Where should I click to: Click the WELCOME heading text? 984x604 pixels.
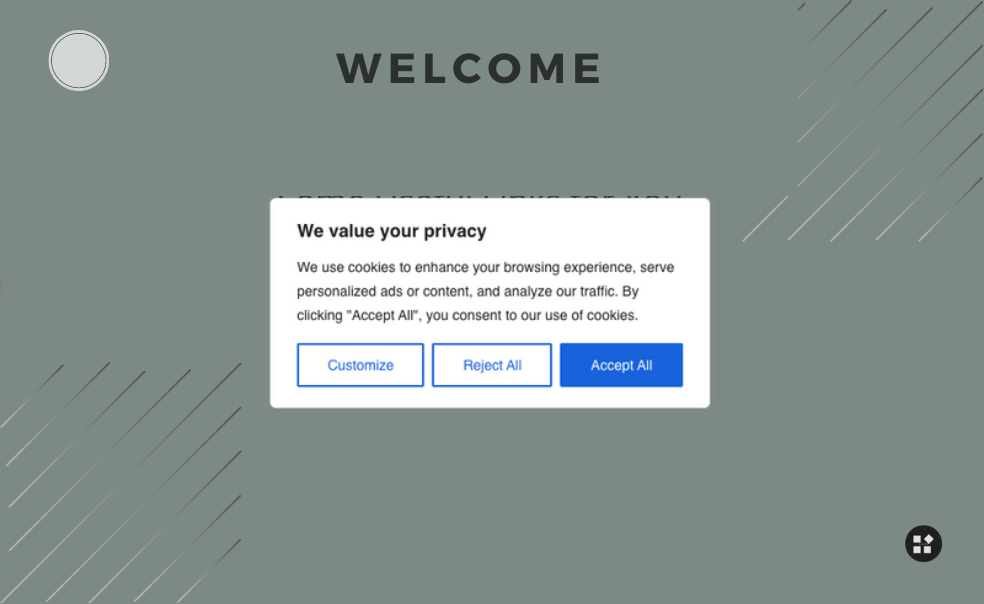pyautogui.click(x=469, y=69)
